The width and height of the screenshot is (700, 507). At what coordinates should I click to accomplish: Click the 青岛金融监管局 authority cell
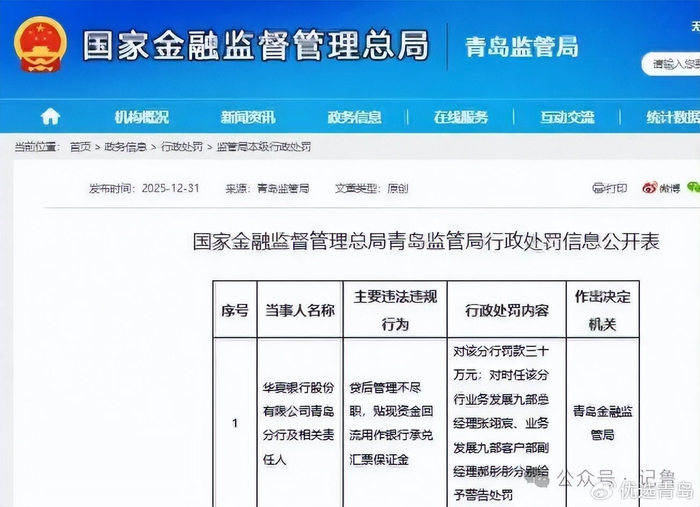pyautogui.click(x=603, y=423)
